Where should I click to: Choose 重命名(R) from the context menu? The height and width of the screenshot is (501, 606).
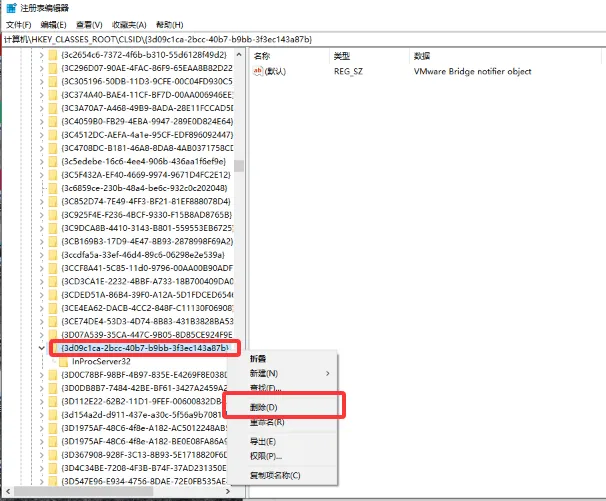[x=267, y=422]
